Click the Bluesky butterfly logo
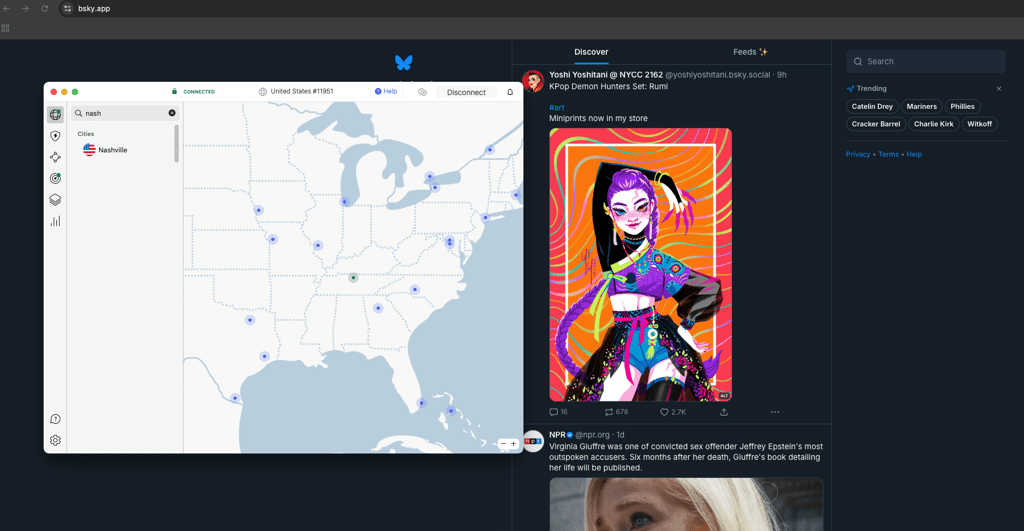This screenshot has height=531, width=1024. tap(404, 63)
